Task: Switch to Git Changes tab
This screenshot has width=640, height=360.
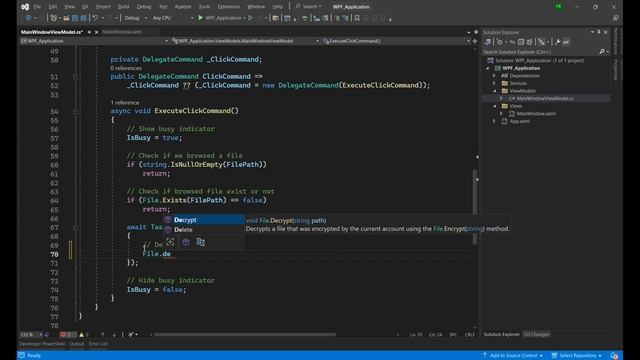Action: pos(536,334)
